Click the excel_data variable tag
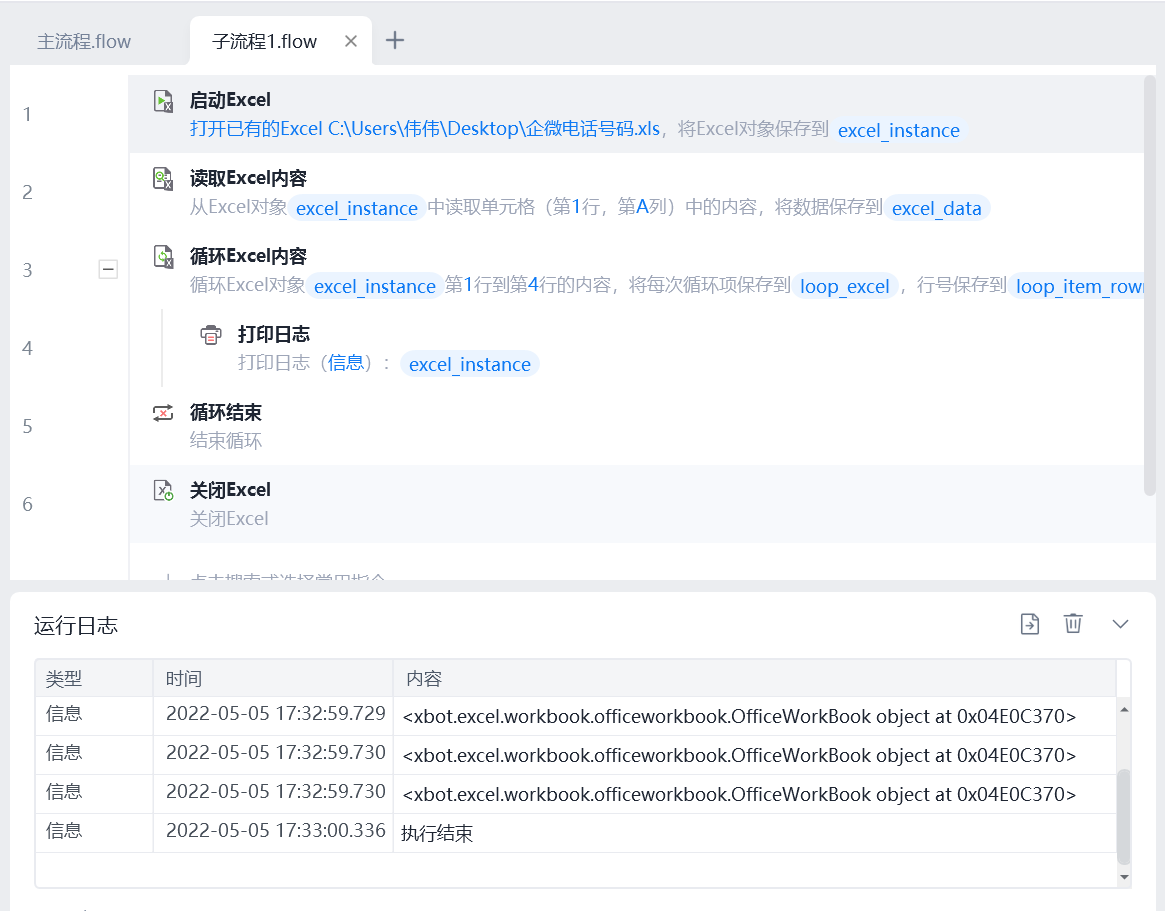1165x911 pixels. 937,208
